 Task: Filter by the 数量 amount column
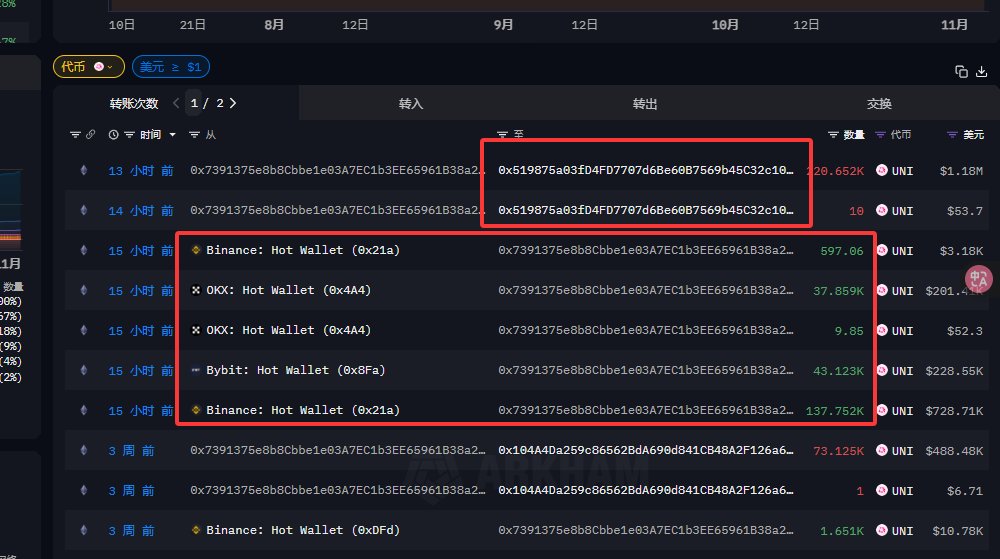pos(833,134)
